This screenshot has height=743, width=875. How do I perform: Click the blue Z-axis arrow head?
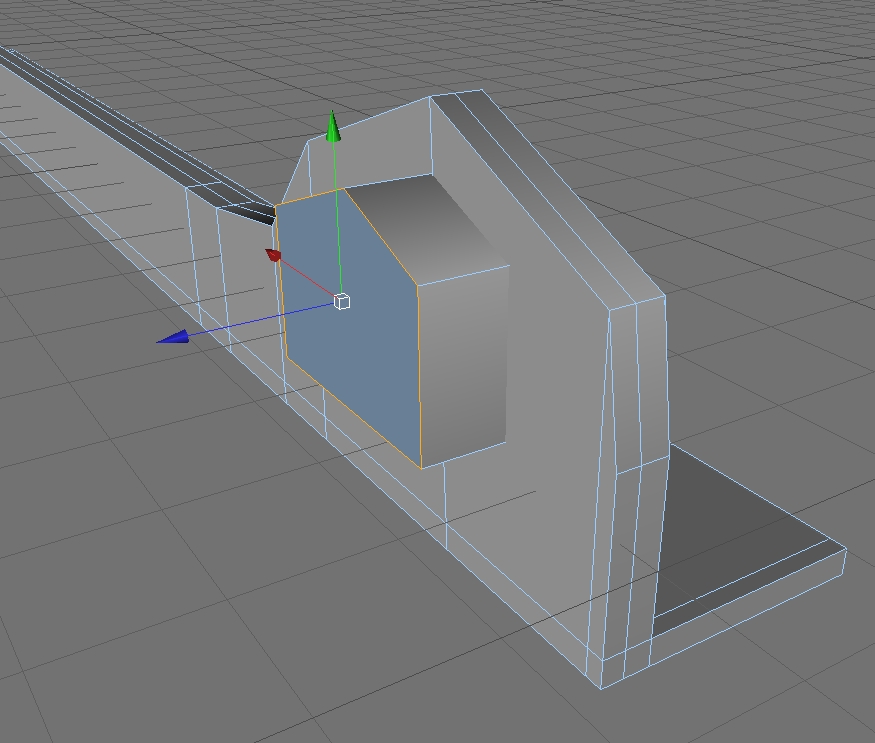point(173,337)
